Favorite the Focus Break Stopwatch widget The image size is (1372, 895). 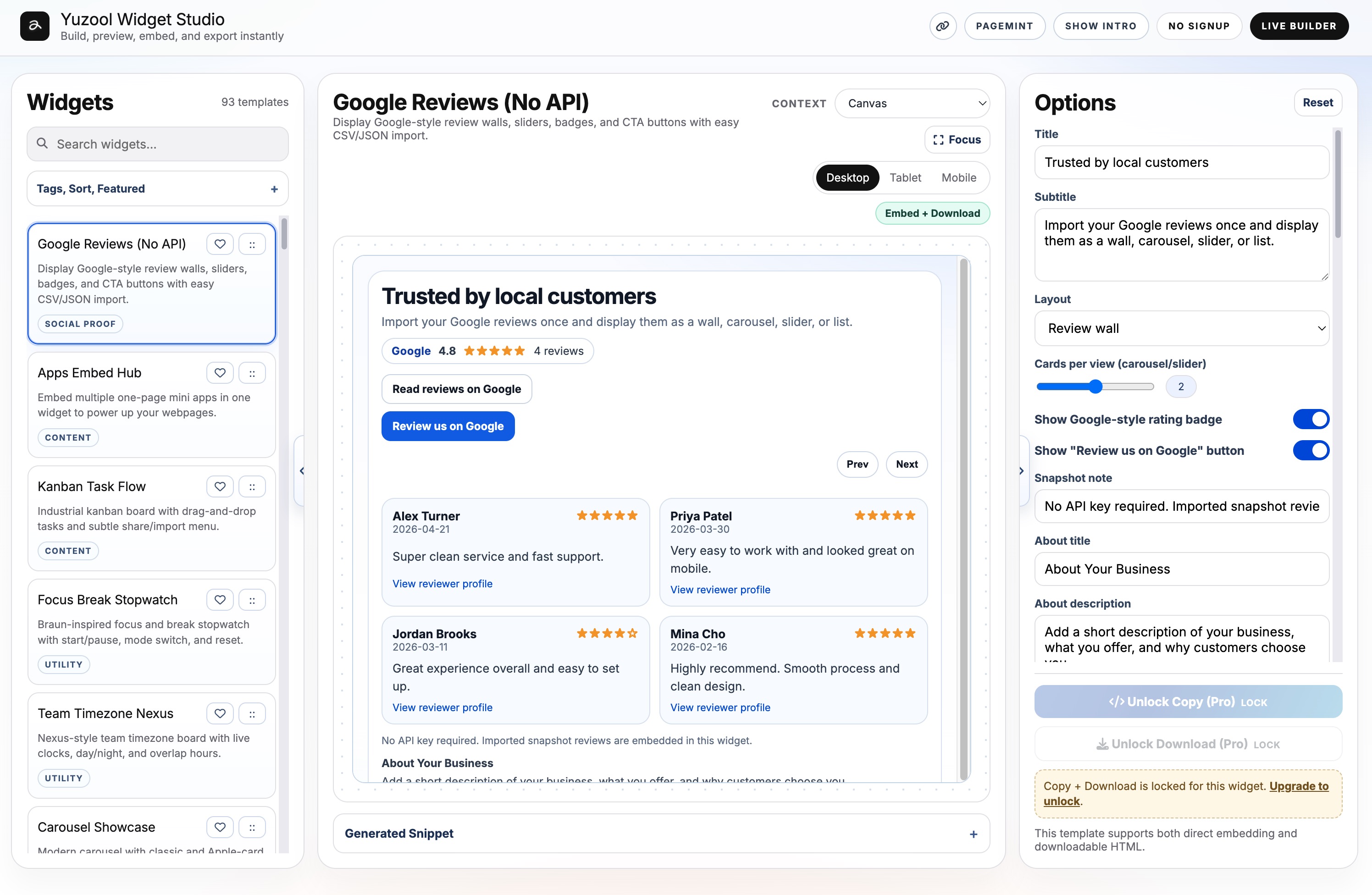pos(220,600)
